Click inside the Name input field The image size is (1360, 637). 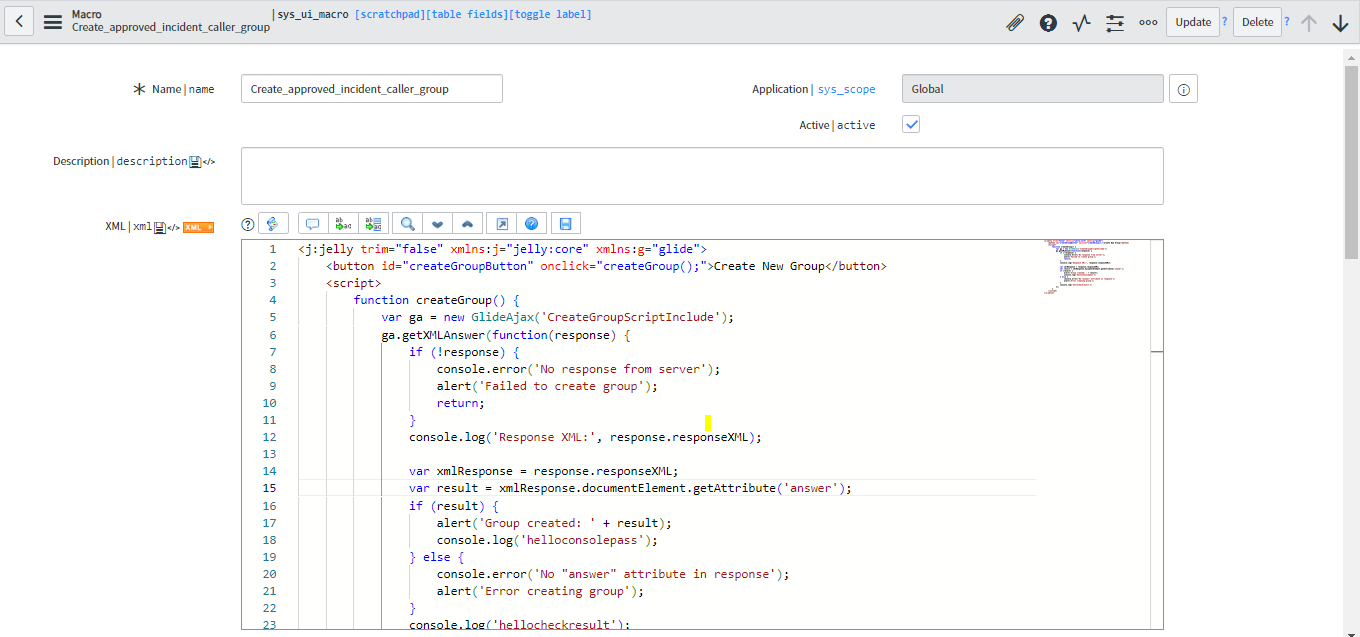[x=371, y=88]
